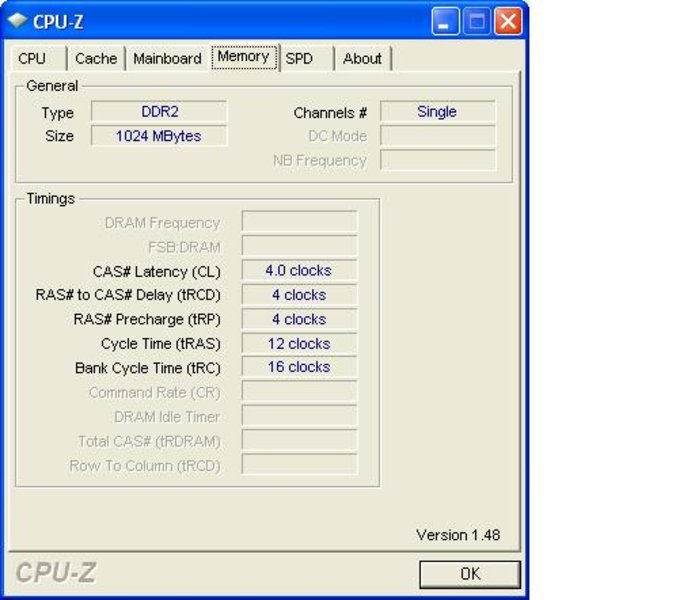The image size is (695, 600).
Task: Click the Version 1.48 text
Action: (458, 535)
